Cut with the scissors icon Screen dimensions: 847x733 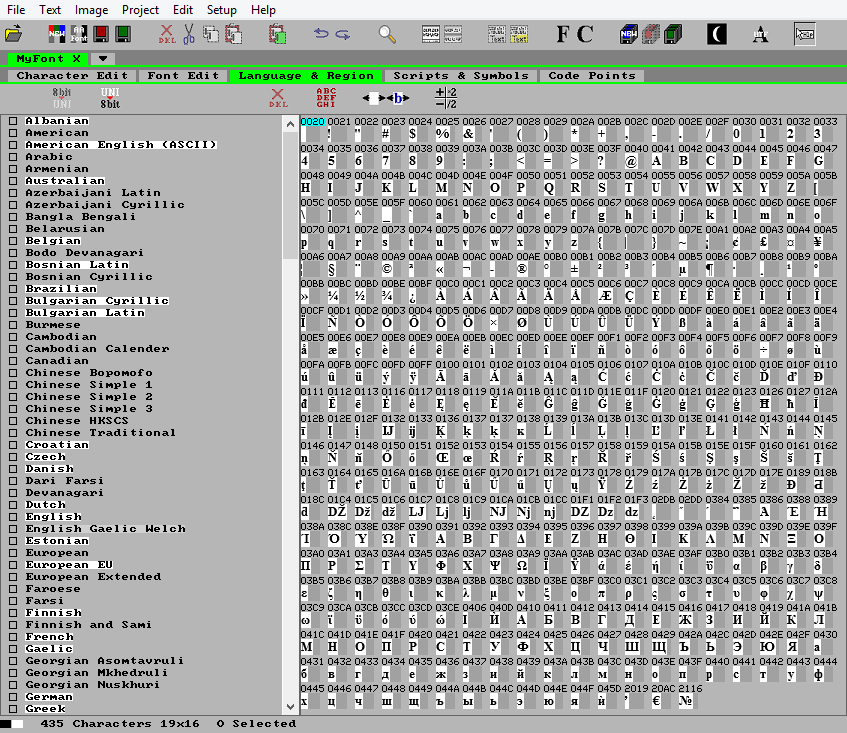point(189,34)
